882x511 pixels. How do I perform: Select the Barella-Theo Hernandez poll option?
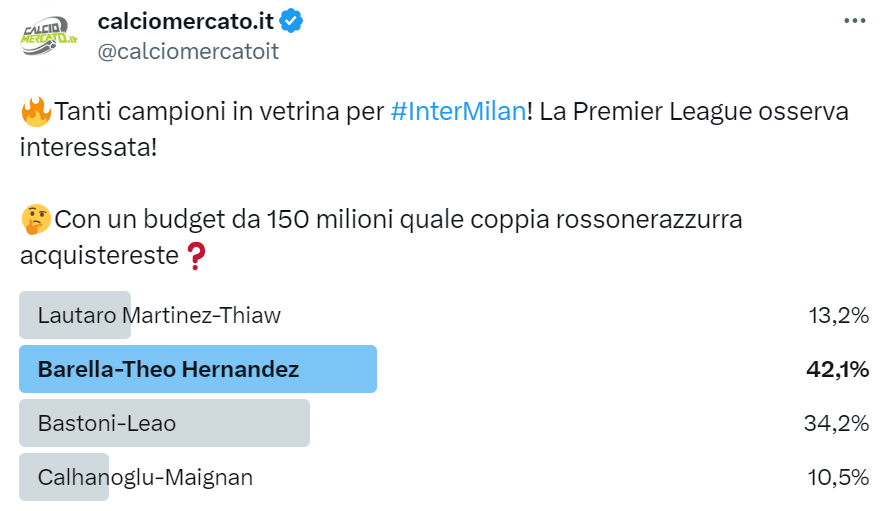click(x=168, y=369)
